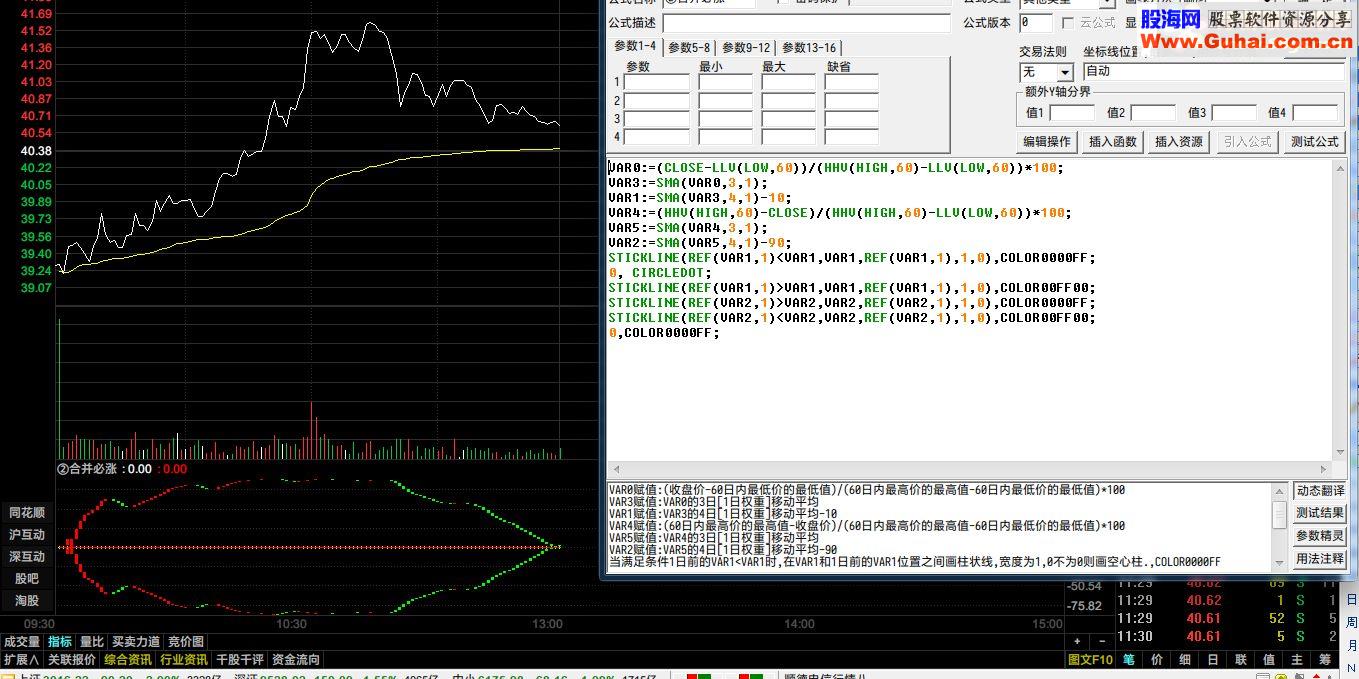The height and width of the screenshot is (679, 1359).
Task: Switch to the 量比 panel tab
Action: point(91,642)
